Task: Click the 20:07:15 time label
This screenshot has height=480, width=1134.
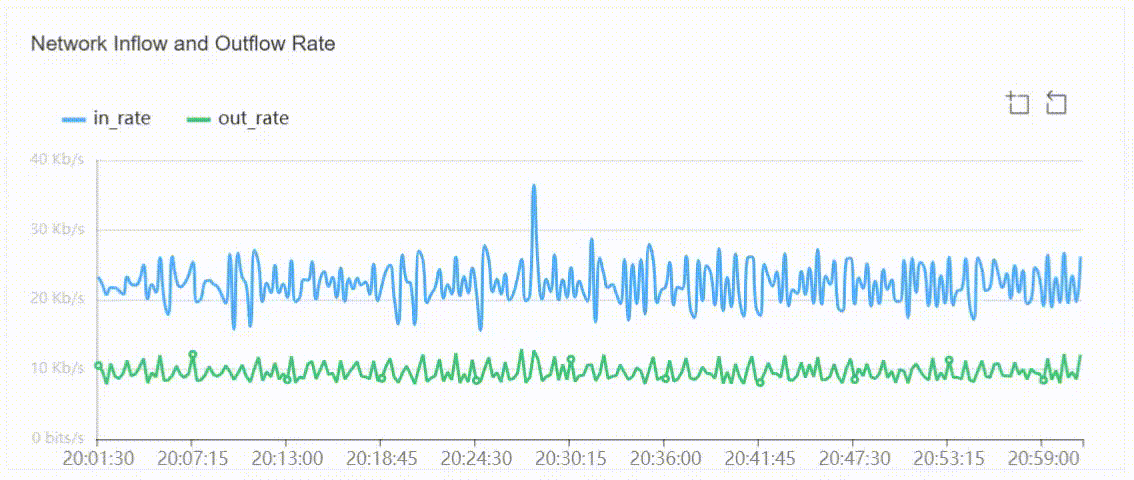Action: pos(191,459)
